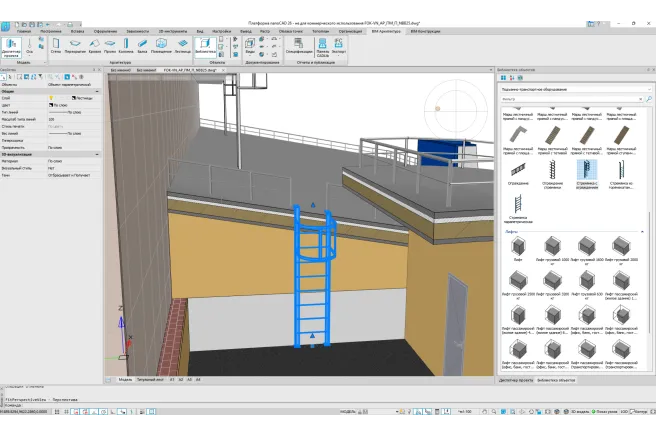This screenshot has height=436, width=656.
Task: Open the Вставка ribbon tab
Action: (78, 31)
